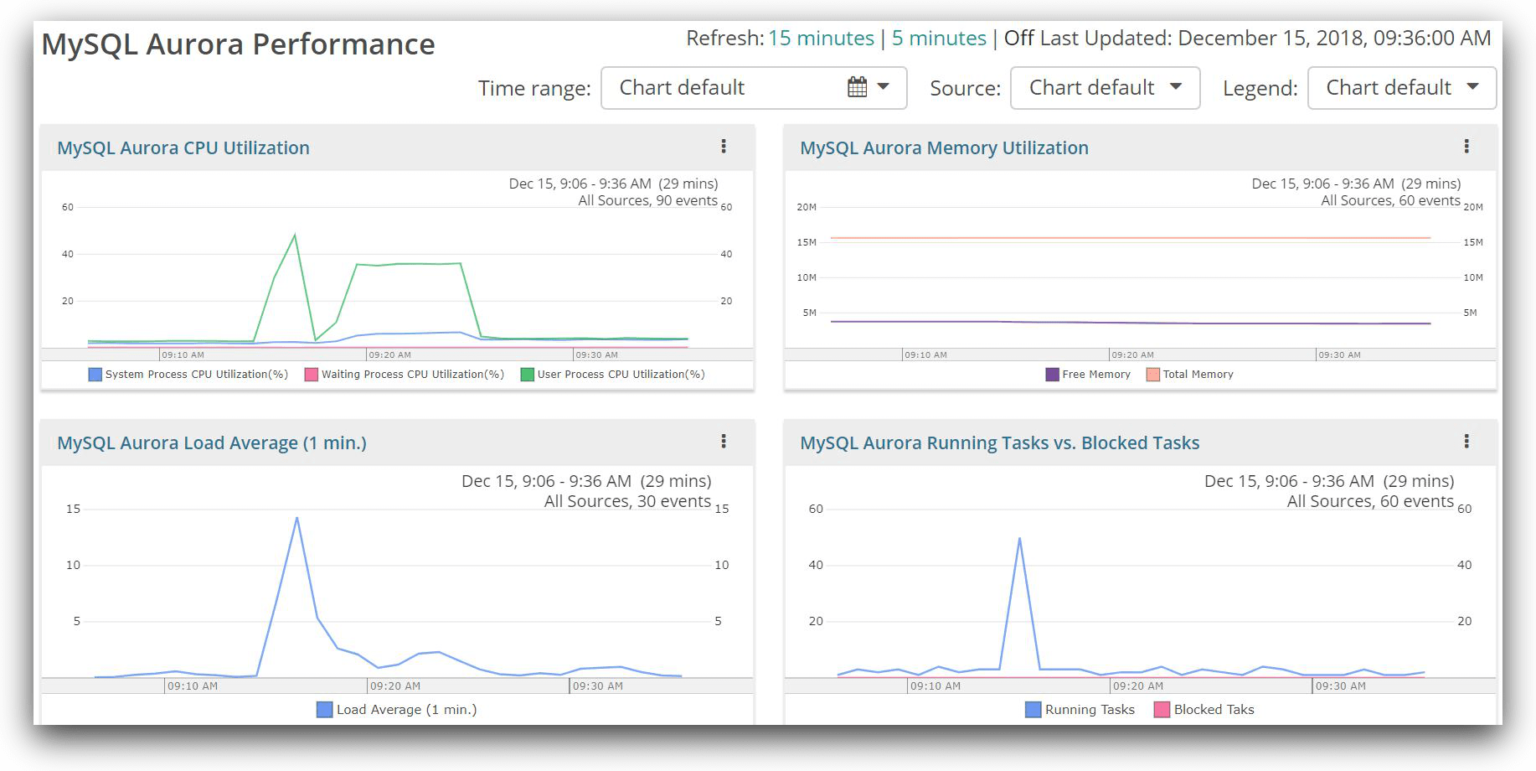Open the Load Average chart options menu

click(723, 441)
